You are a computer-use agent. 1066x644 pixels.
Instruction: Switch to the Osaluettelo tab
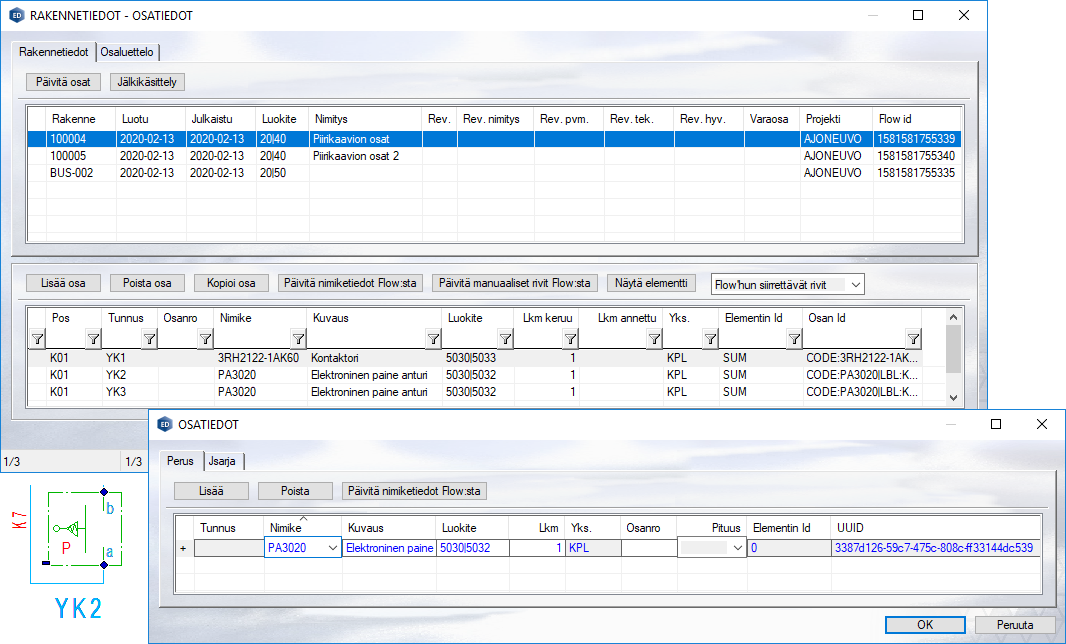(x=129, y=52)
